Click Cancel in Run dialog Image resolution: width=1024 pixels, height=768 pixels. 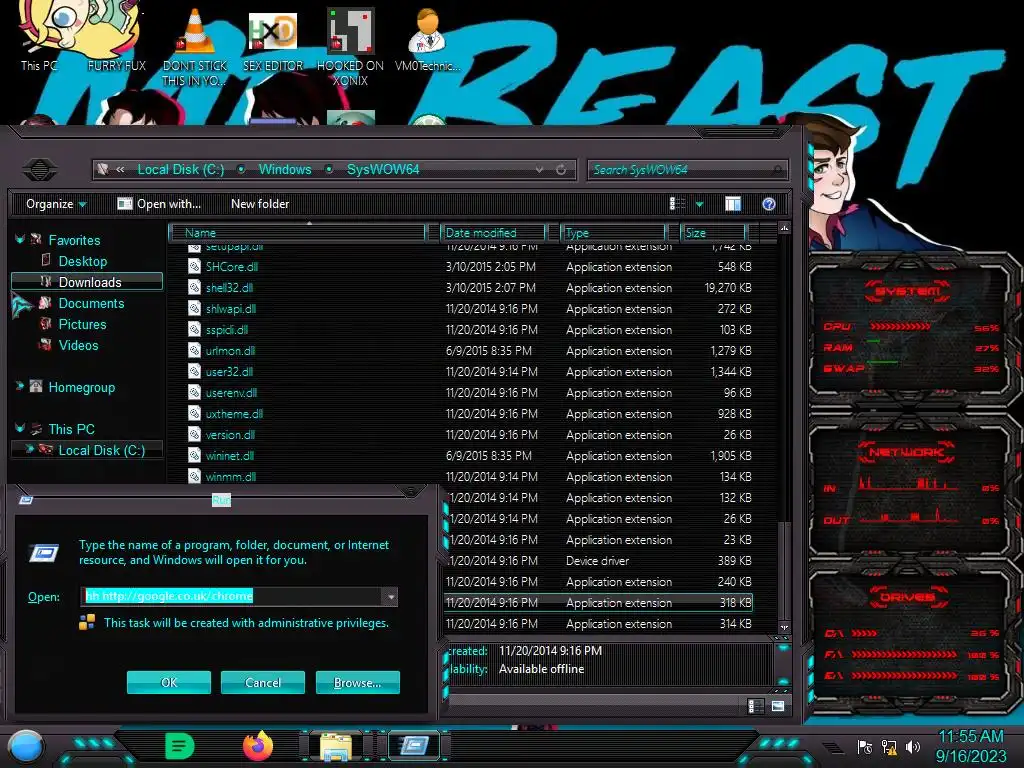tap(263, 682)
